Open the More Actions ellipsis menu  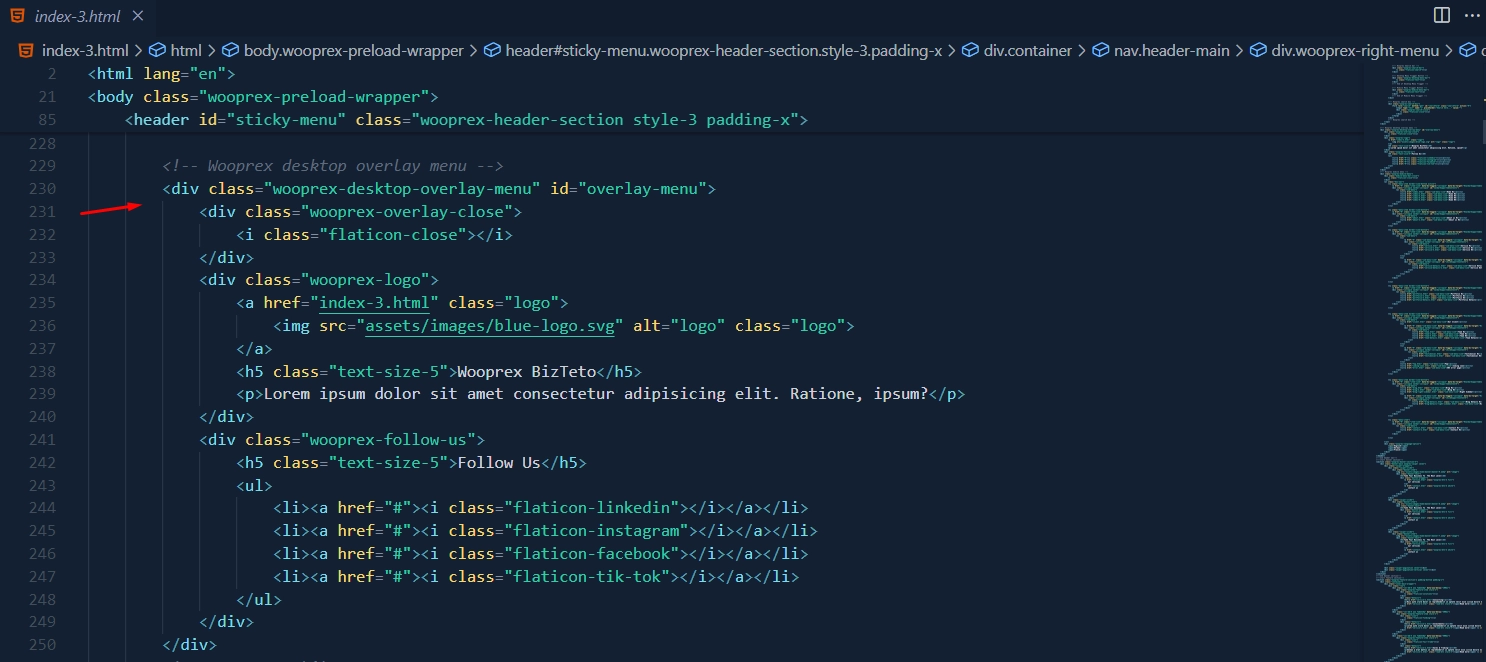point(1471,15)
